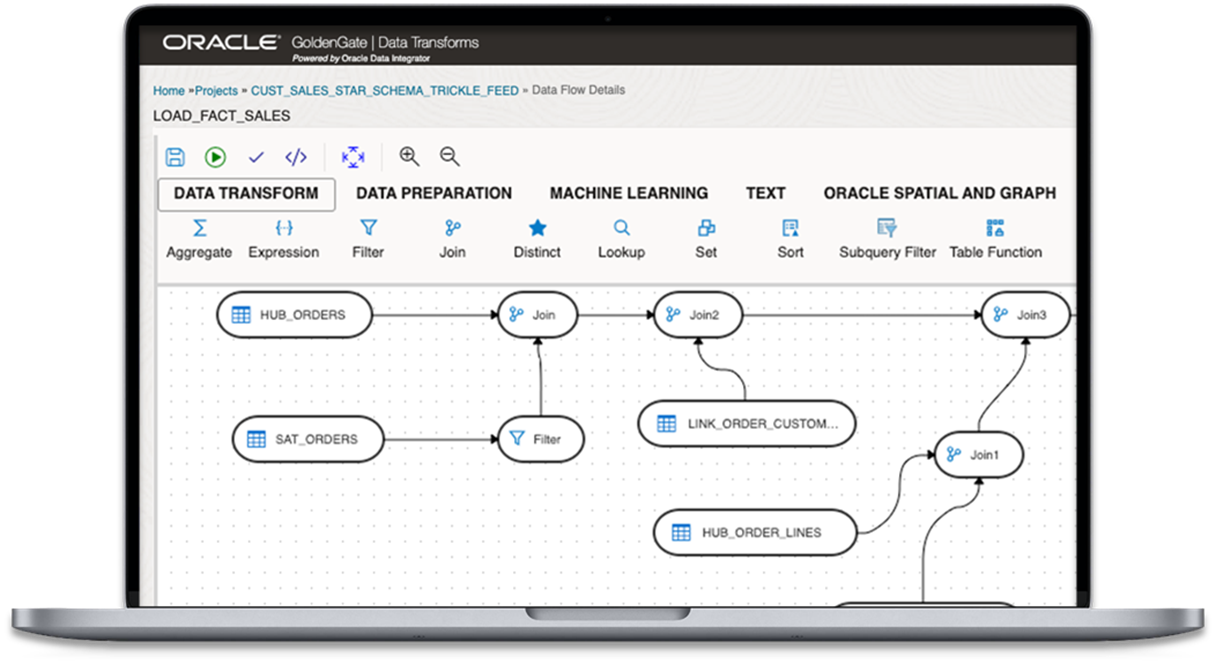Validate the data flow
The height and width of the screenshot is (664, 1216).
click(257, 156)
